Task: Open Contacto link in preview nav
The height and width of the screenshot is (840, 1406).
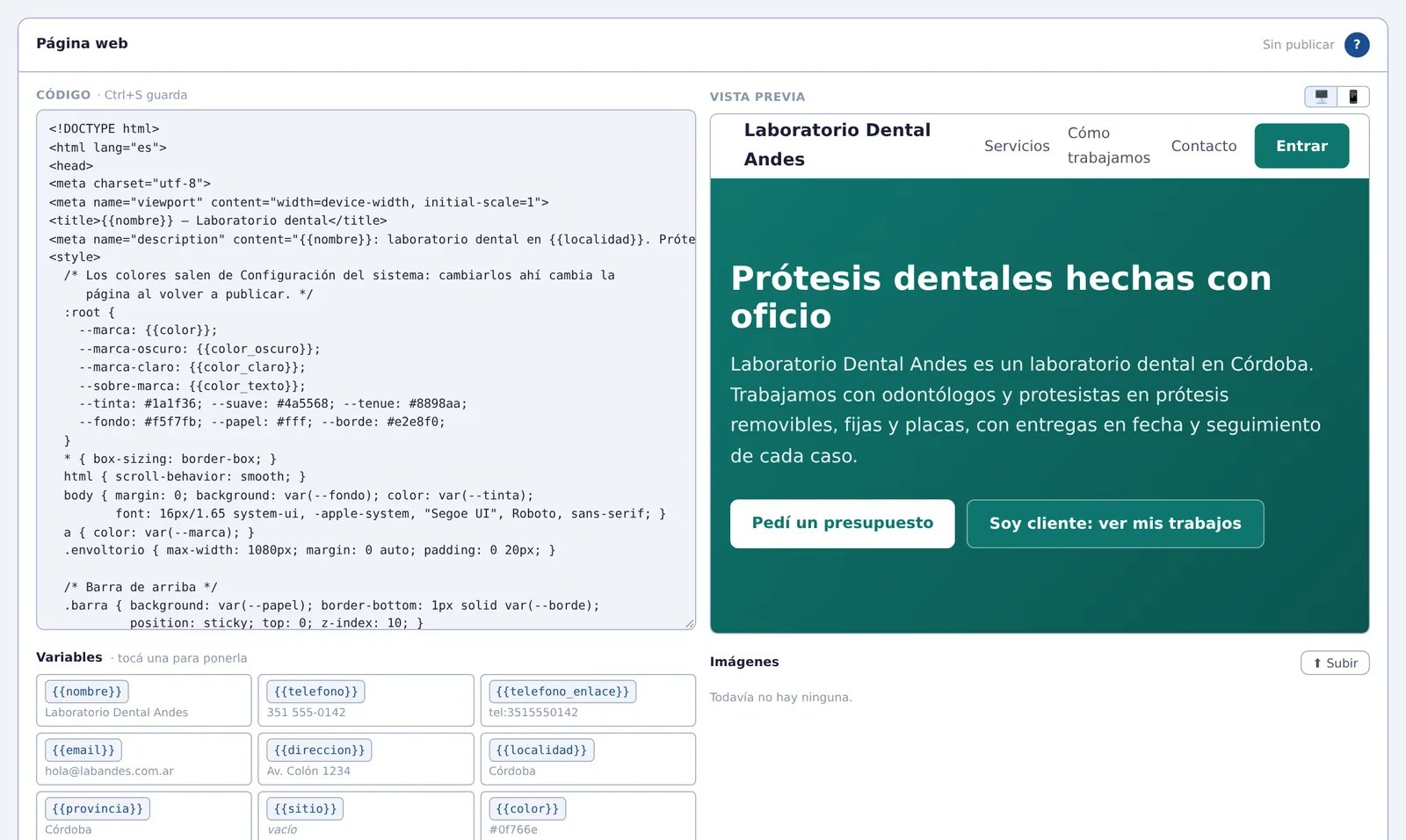Action: (1204, 146)
